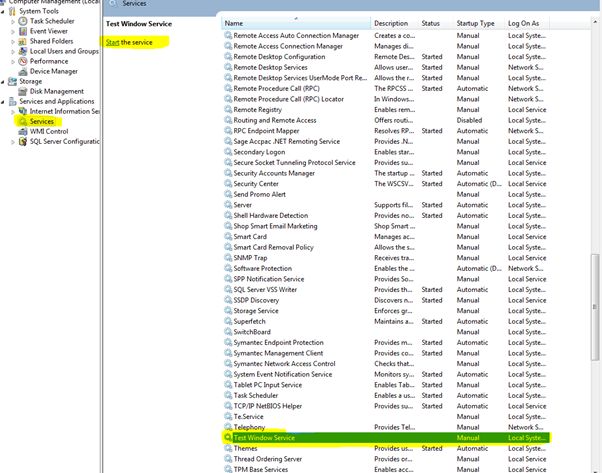This screenshot has height=473, width=602.
Task: Click the gear icon beside Send Promo Alert
Action: point(228,194)
